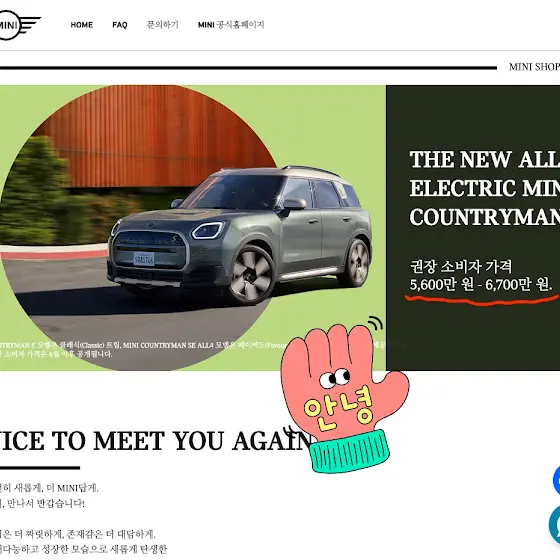Click the electric Countryman headline text

pyautogui.click(x=485, y=188)
